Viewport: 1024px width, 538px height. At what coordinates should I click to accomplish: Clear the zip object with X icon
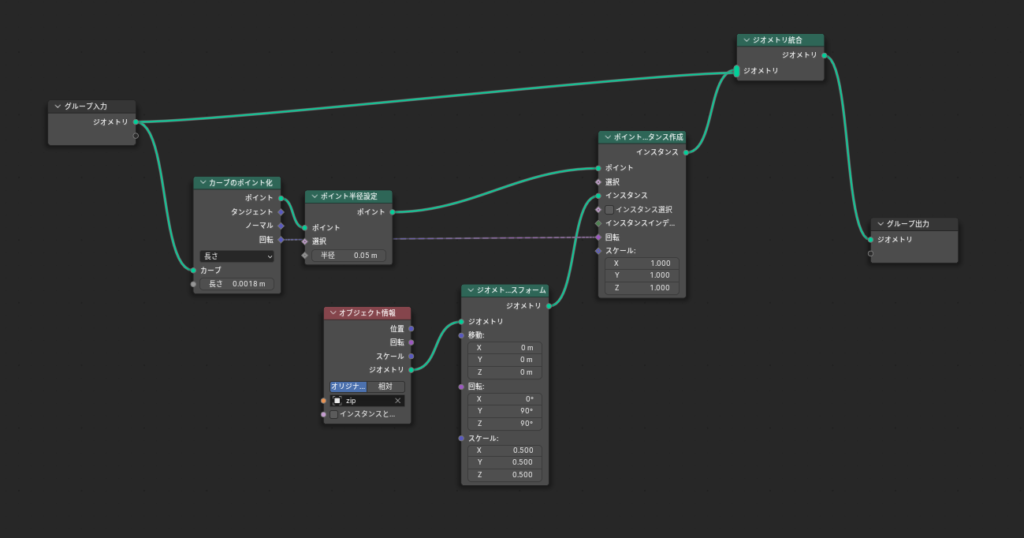(397, 401)
